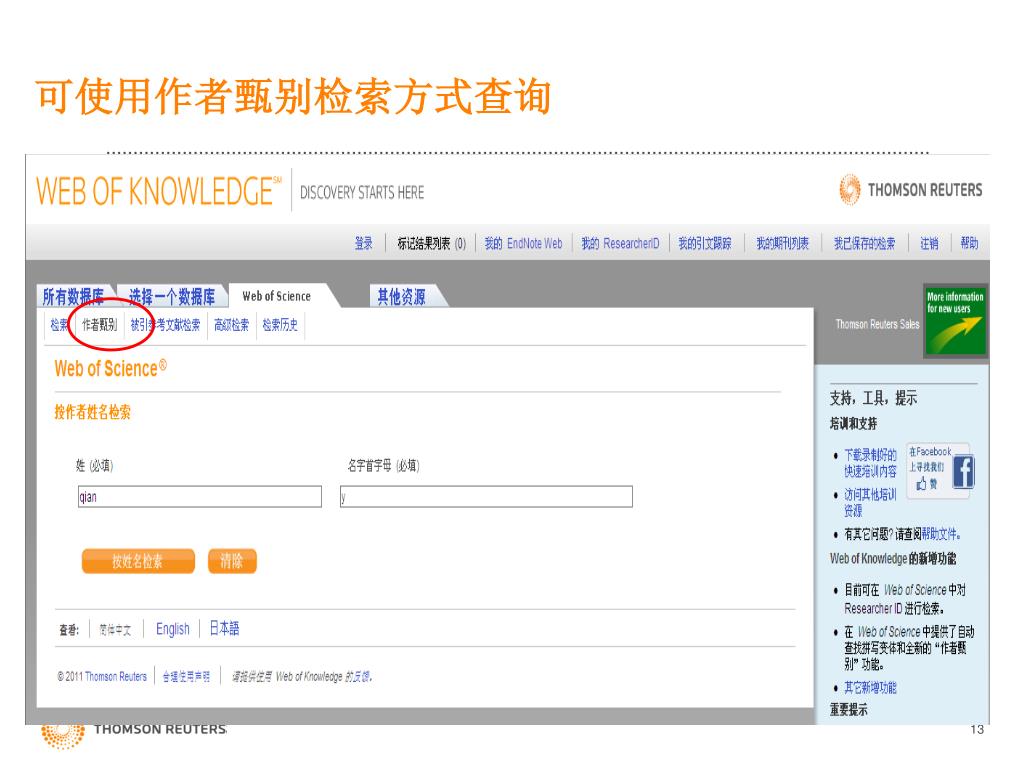Open the 作者甄别 author finder sub-tab
Viewport: 1024px width, 768px height.
(99, 325)
